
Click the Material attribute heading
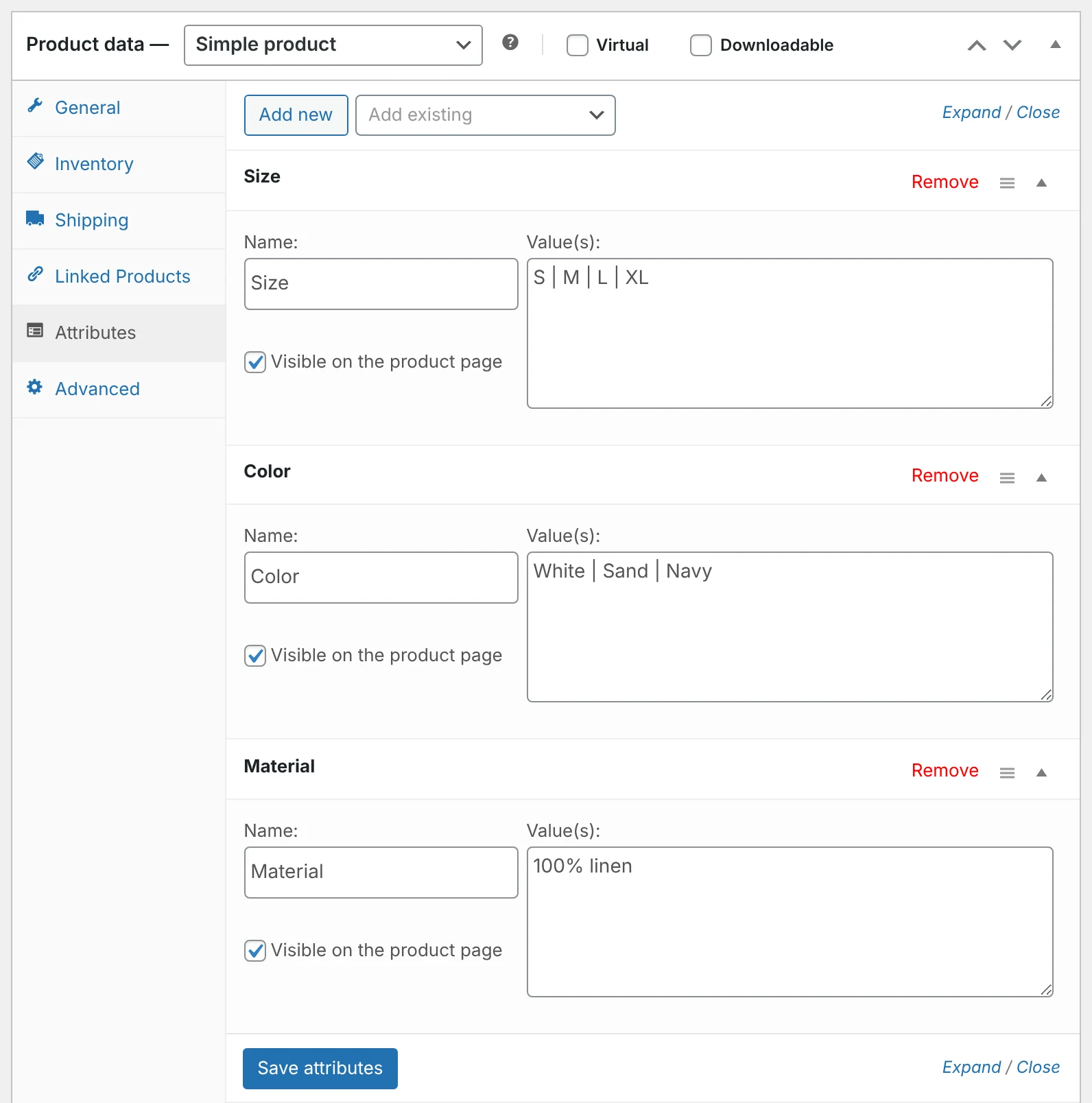click(279, 766)
